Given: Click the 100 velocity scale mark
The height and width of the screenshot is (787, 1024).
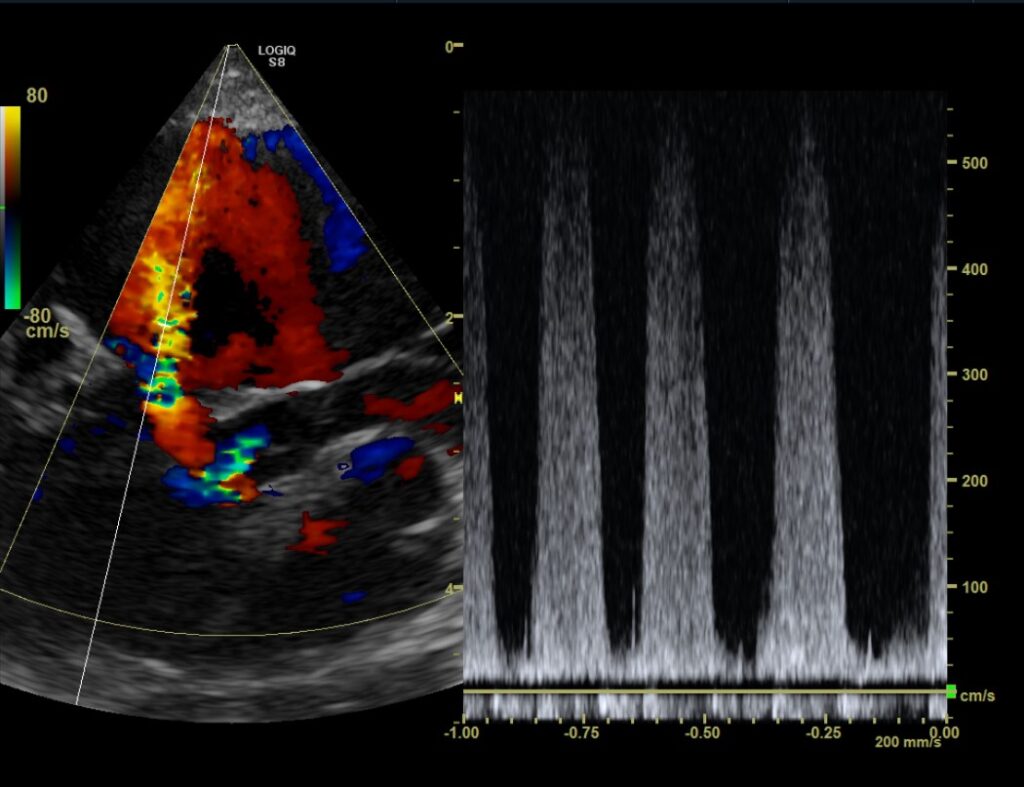Looking at the screenshot, I should point(974,587).
